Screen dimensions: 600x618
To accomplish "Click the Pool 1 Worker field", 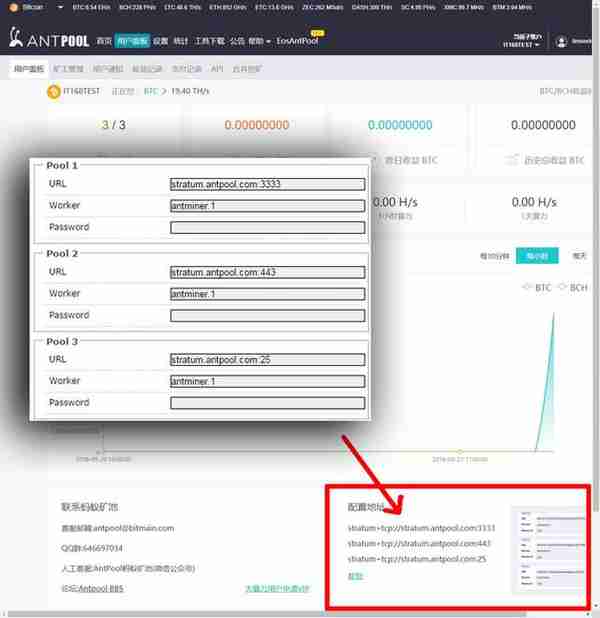I will [268, 206].
